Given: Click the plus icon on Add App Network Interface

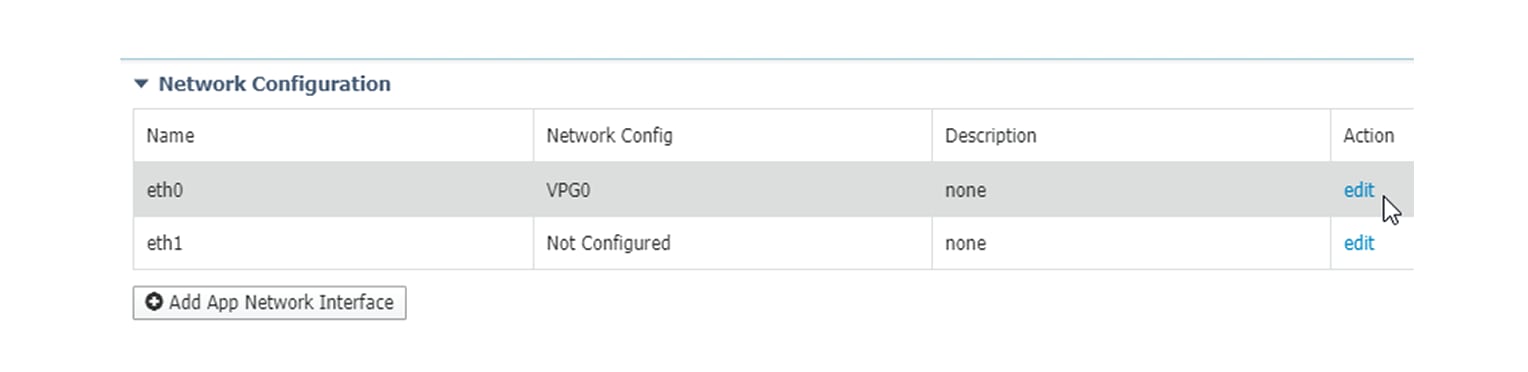Looking at the screenshot, I should tap(154, 302).
